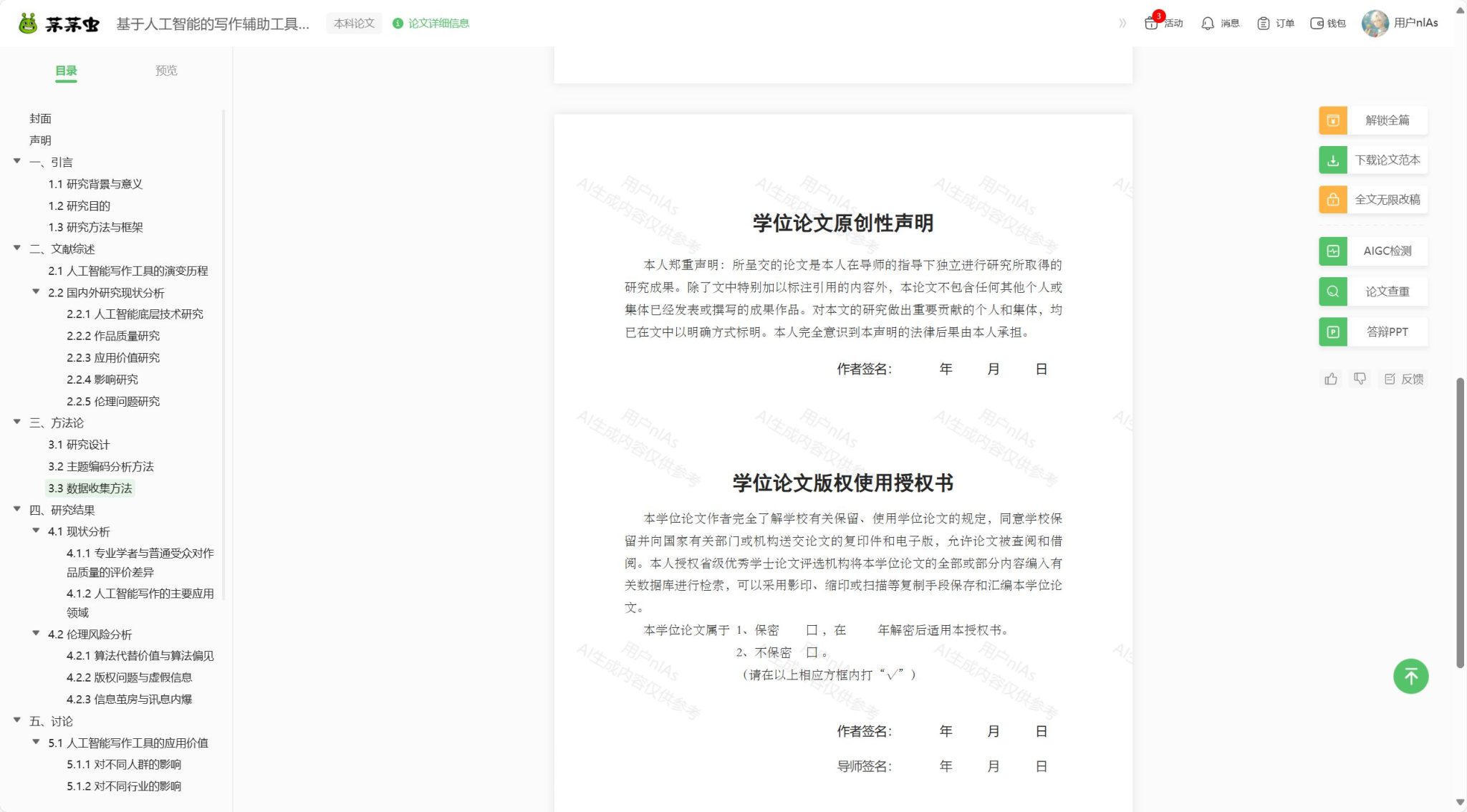Select 3.3 数据收集方法 in the outline

pos(90,488)
